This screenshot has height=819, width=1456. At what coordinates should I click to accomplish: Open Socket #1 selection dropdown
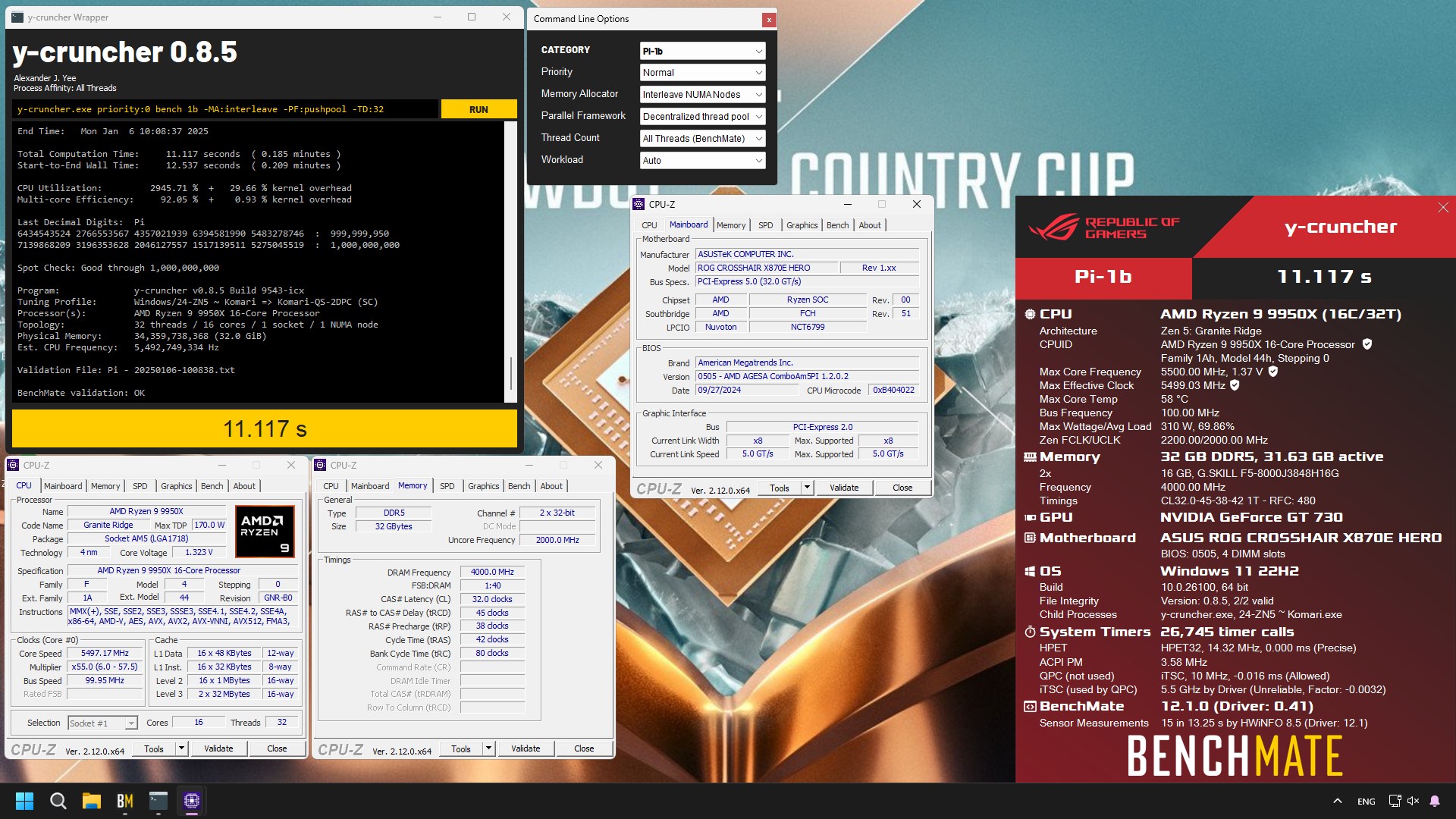point(102,723)
